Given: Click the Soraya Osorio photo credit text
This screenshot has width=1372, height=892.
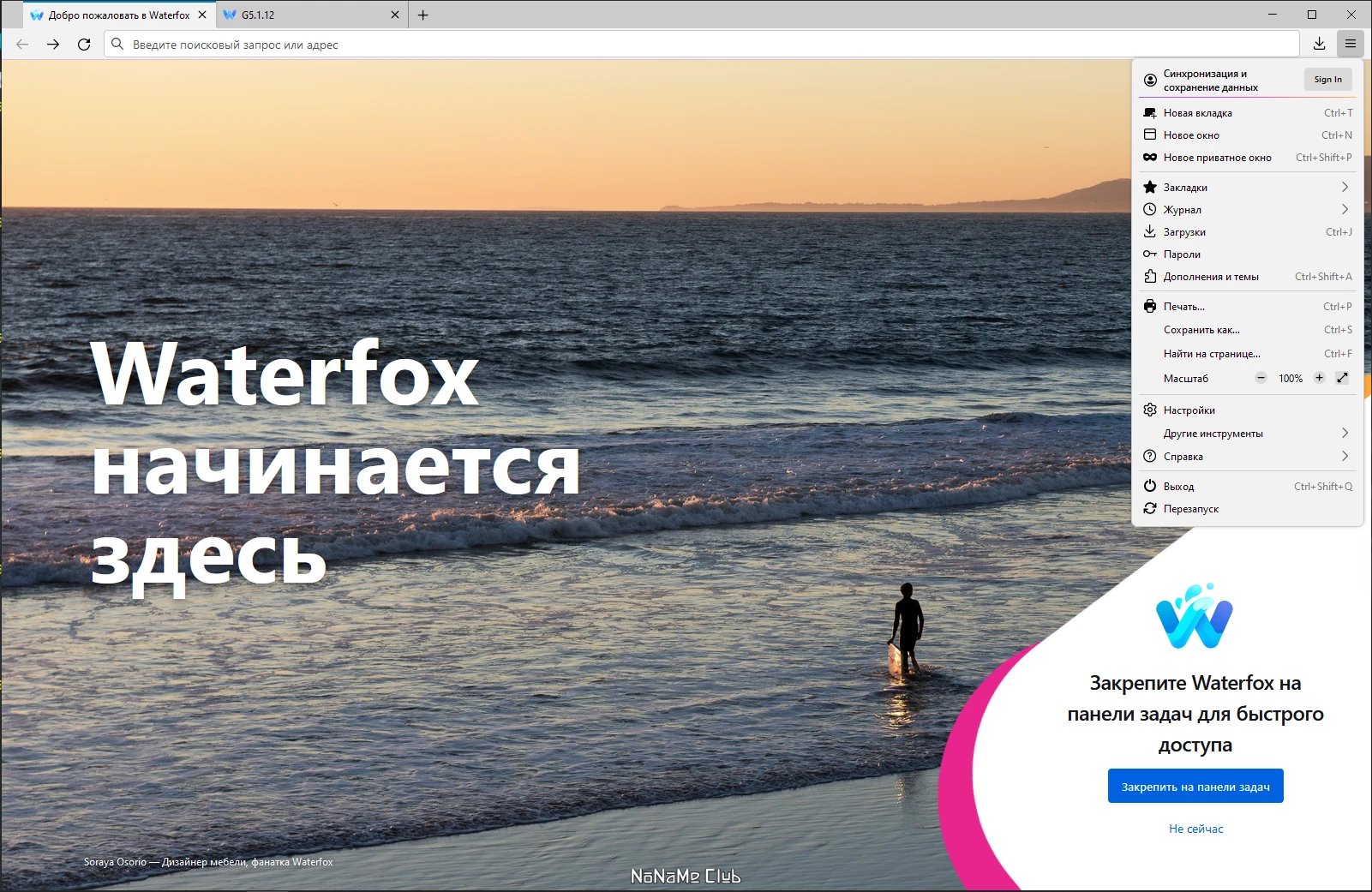Looking at the screenshot, I should (x=208, y=862).
